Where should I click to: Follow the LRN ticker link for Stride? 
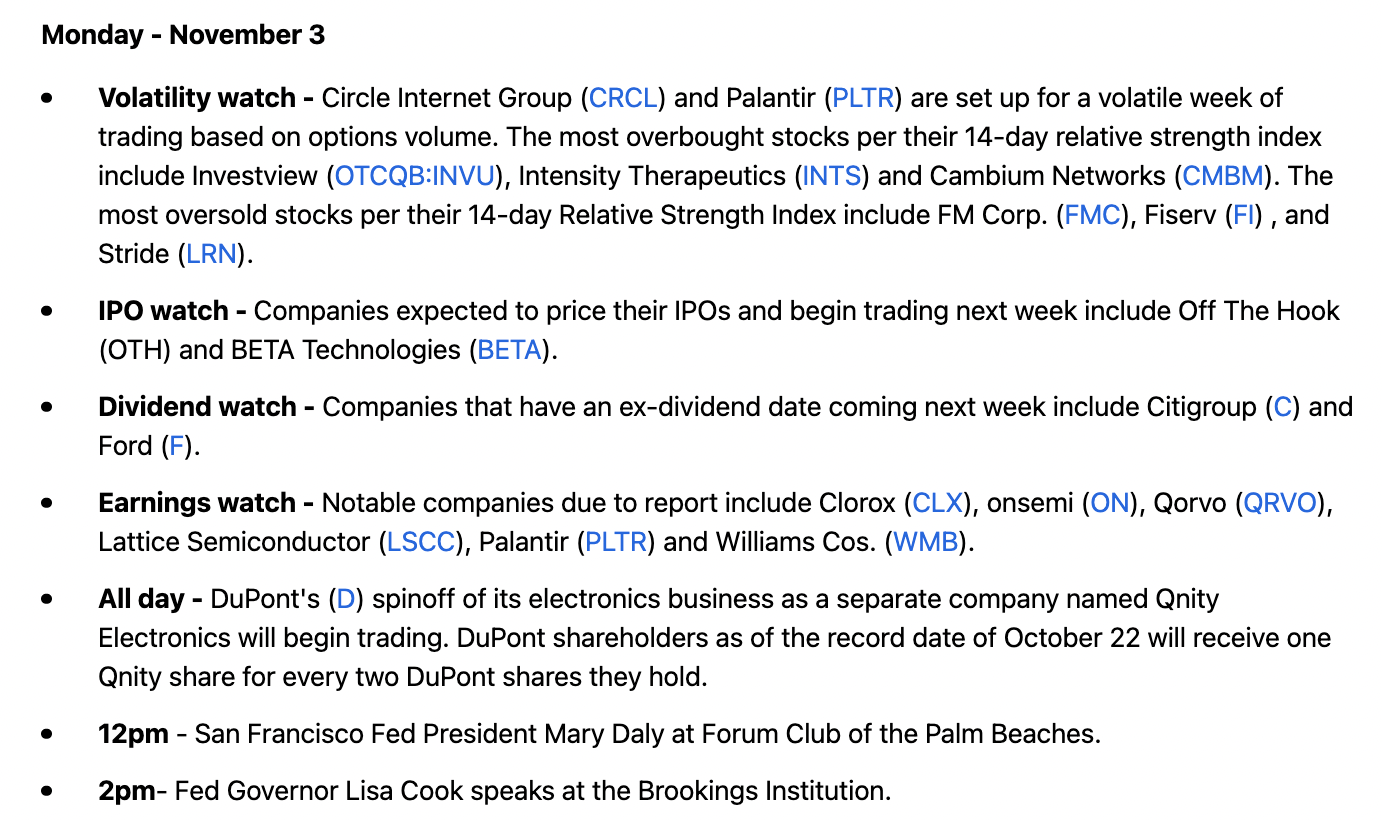[x=212, y=254]
